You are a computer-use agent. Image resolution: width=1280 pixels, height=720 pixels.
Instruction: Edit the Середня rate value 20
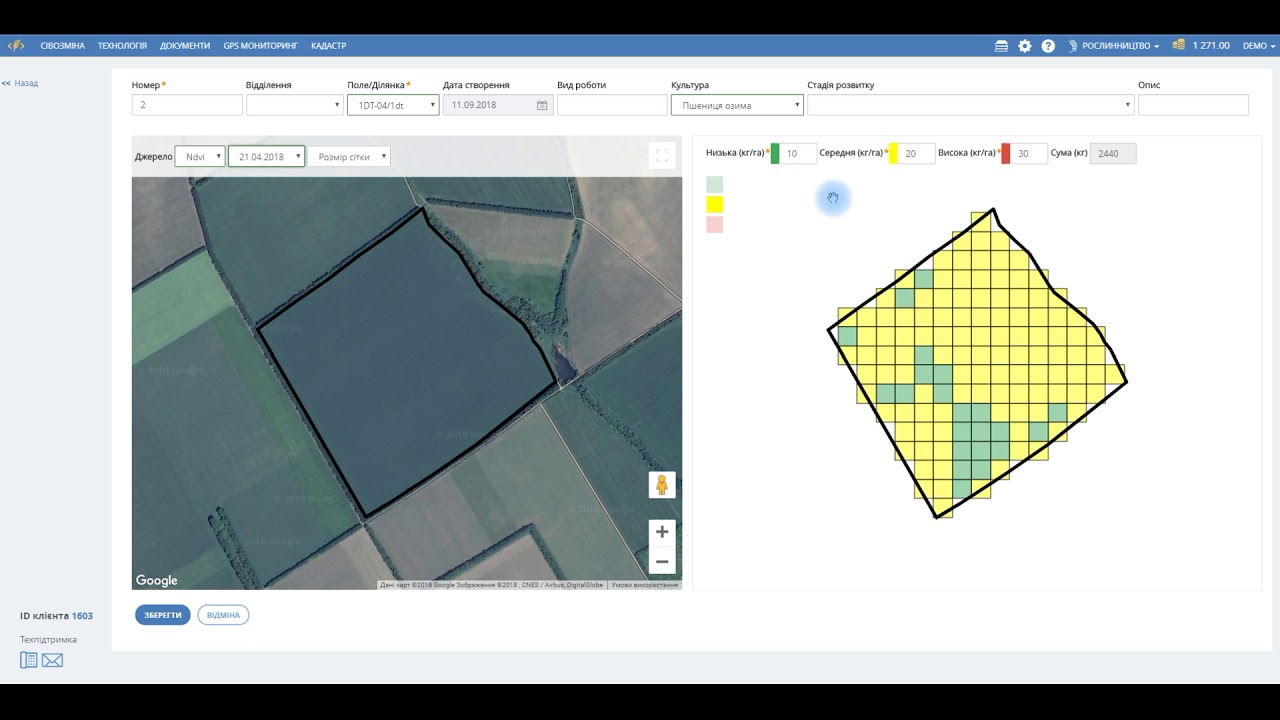(x=916, y=154)
